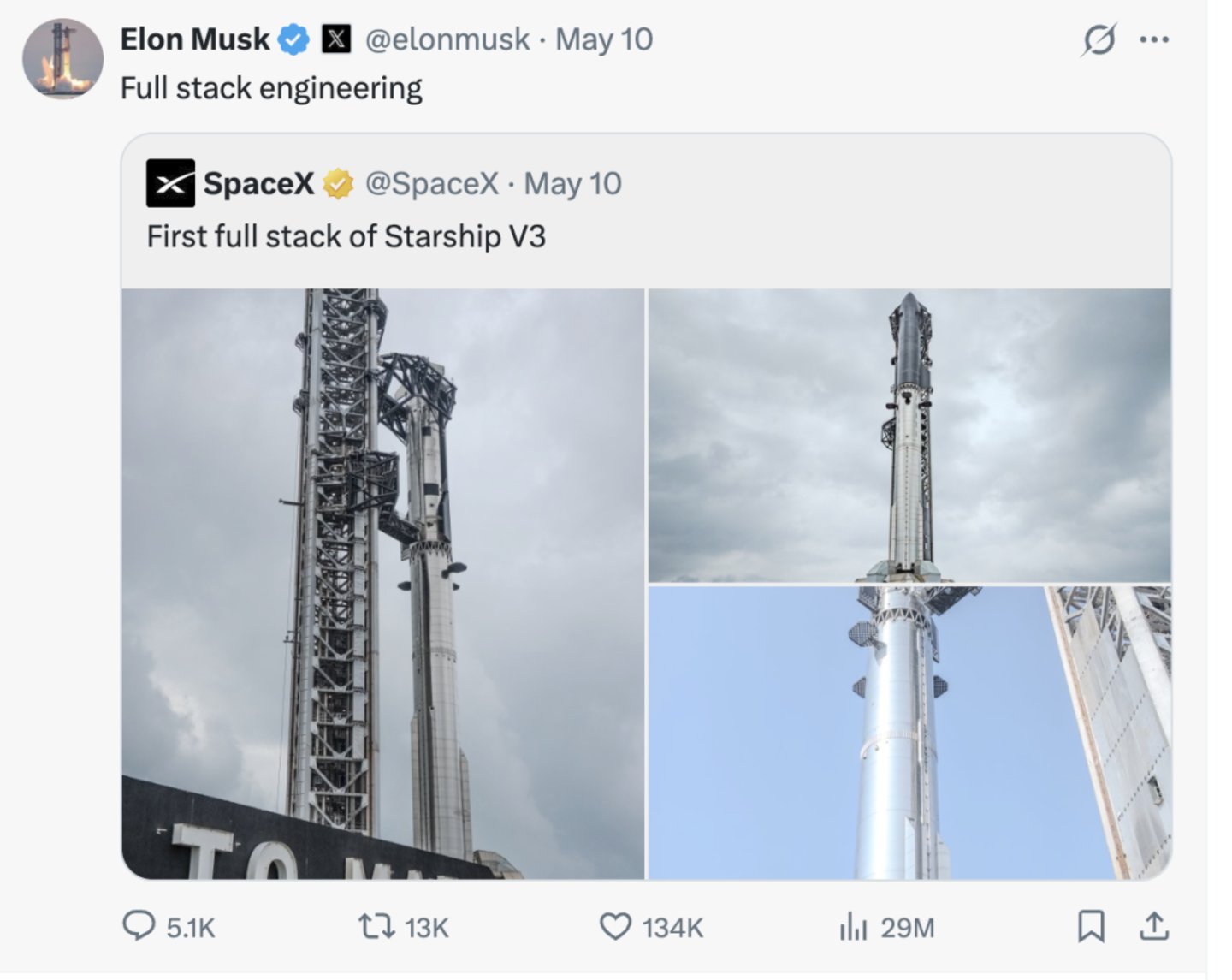
Task: Share the post via upload icon
Action: 1154,926
